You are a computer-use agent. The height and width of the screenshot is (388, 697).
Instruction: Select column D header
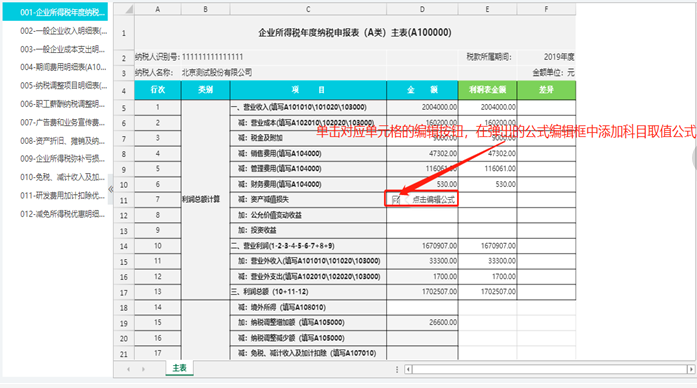(422, 9)
